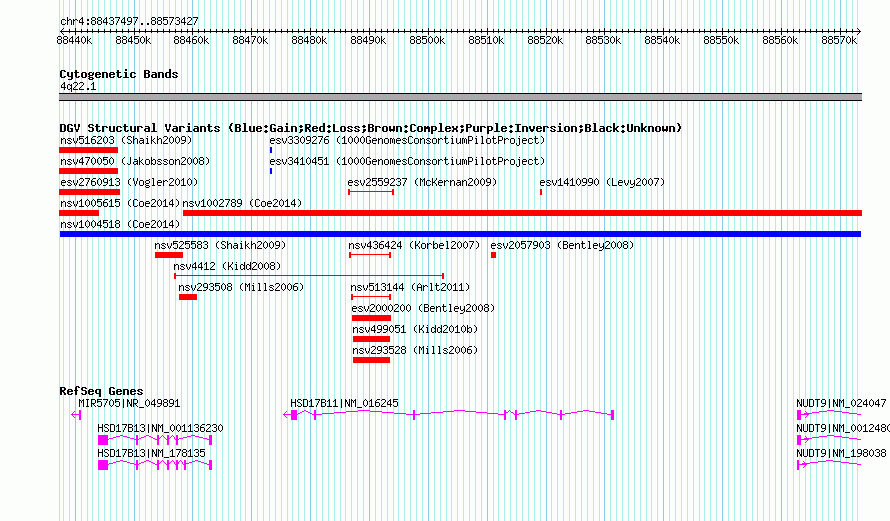Open the esv2760913 (Vogler2010) variant
The width and height of the screenshot is (890, 521).
tap(129, 182)
